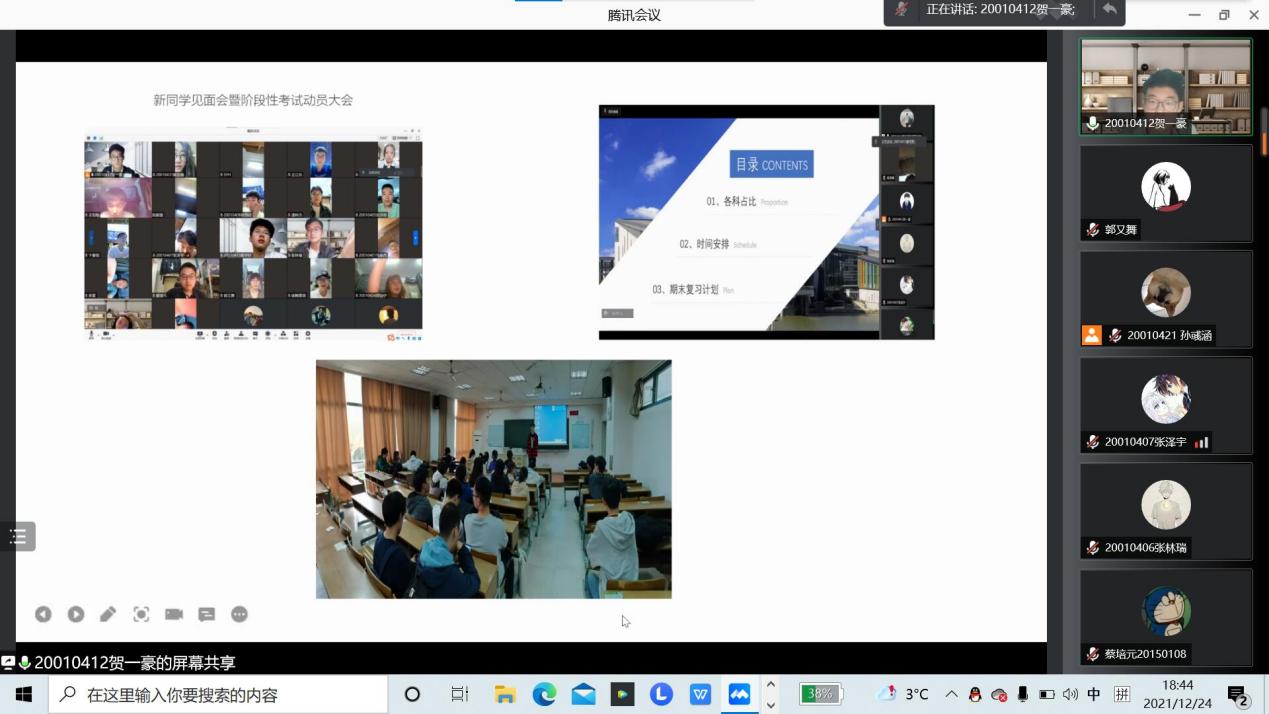The width and height of the screenshot is (1269, 714).
Task: Open the Tencent Meeting taskbar icon
Action: tap(739, 694)
